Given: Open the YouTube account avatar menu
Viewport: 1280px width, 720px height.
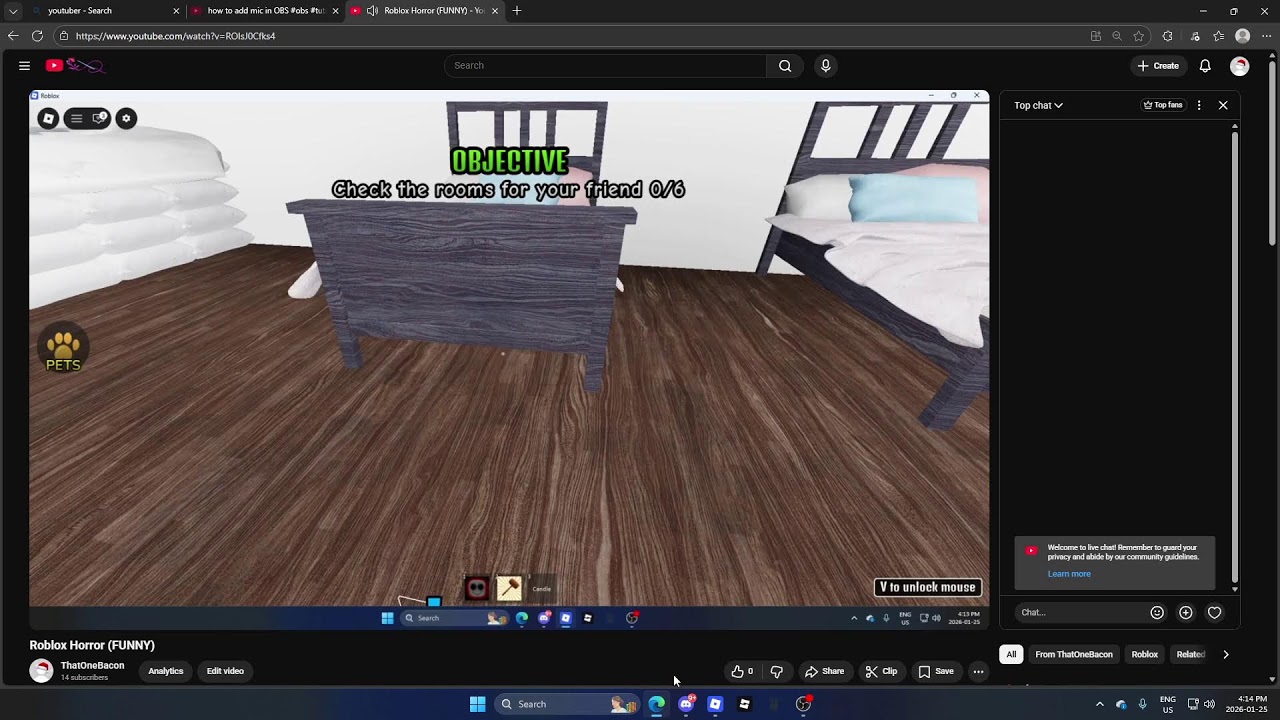Looking at the screenshot, I should (x=1240, y=66).
